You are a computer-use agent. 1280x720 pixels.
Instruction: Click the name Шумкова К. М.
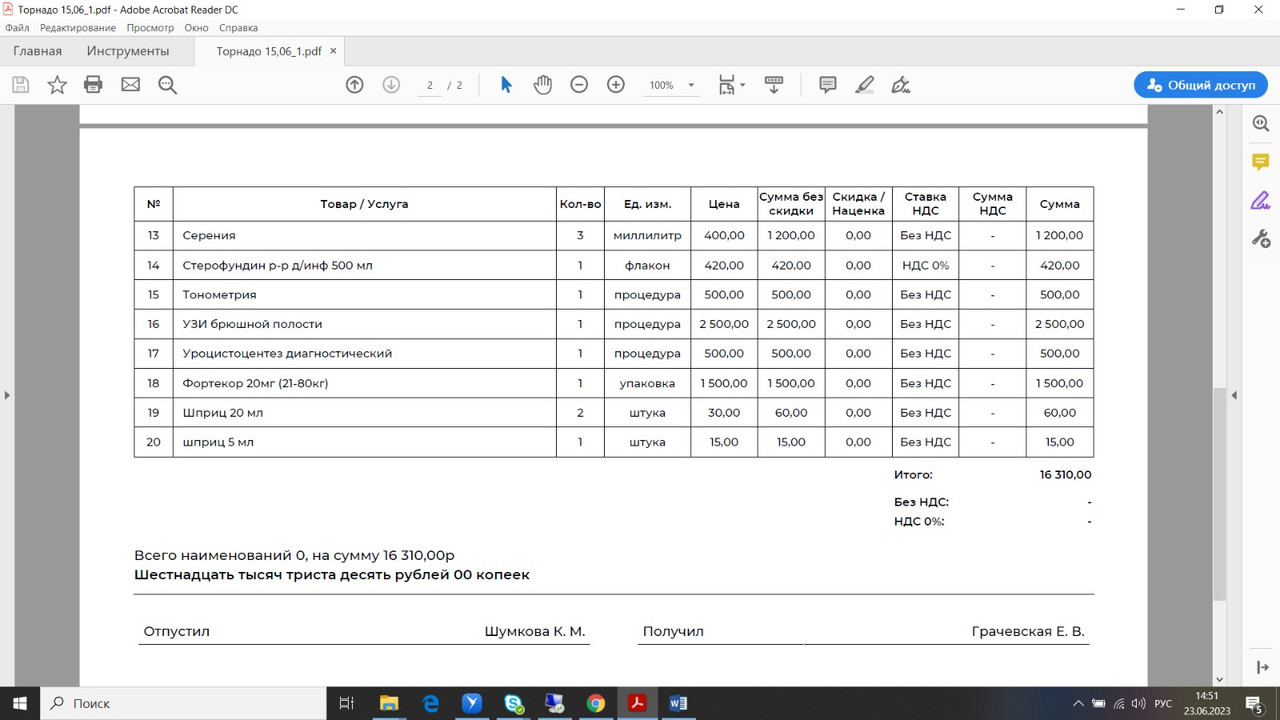[x=535, y=632]
